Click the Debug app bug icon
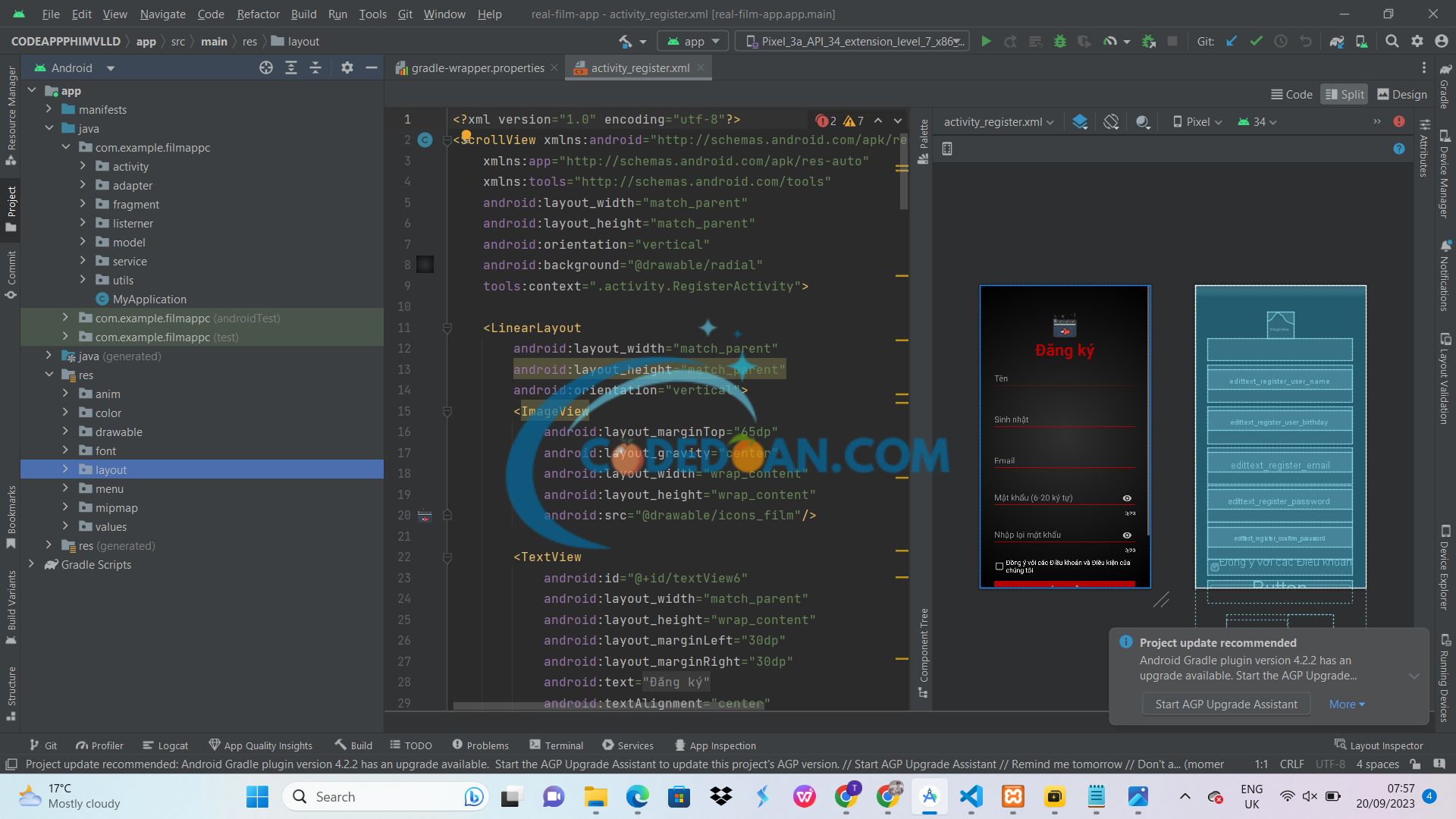1456x819 pixels. [1060, 42]
